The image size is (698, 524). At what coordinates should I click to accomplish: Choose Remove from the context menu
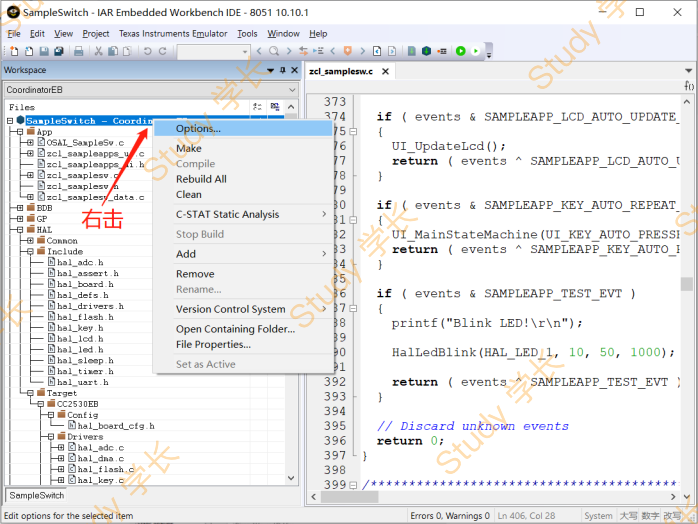[243, 274]
